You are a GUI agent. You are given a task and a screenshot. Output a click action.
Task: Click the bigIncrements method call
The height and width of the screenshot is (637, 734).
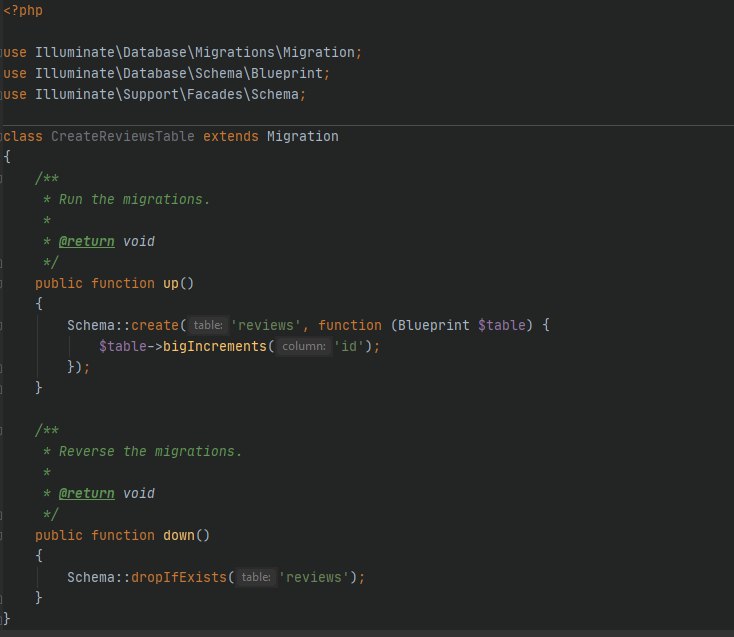[x=215, y=346]
